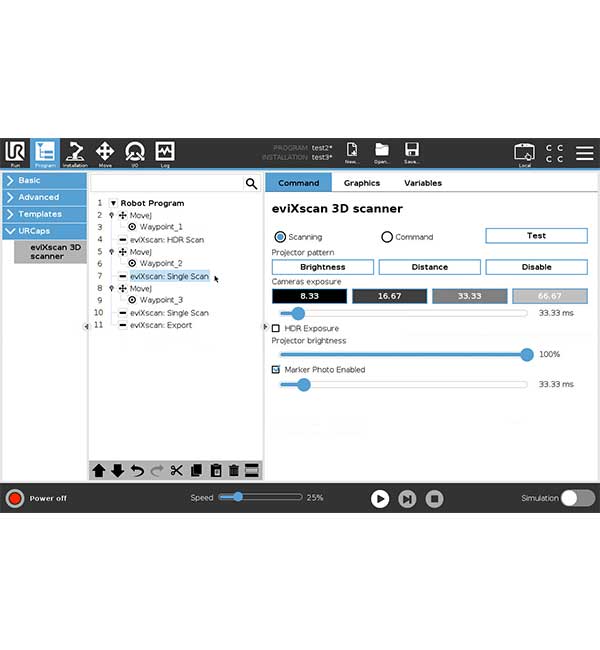Step the program forward
This screenshot has width=600, height=650.
click(x=407, y=499)
